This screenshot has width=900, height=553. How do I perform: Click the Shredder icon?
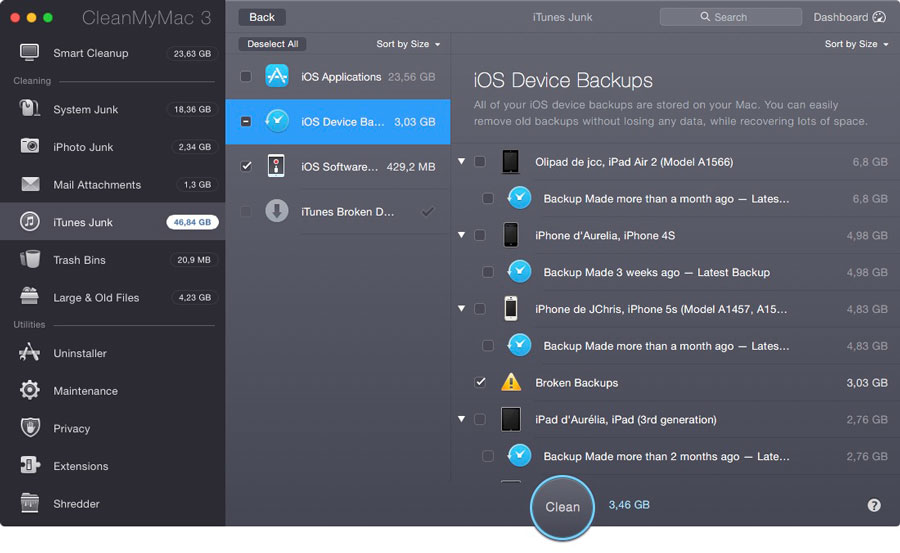tap(29, 503)
